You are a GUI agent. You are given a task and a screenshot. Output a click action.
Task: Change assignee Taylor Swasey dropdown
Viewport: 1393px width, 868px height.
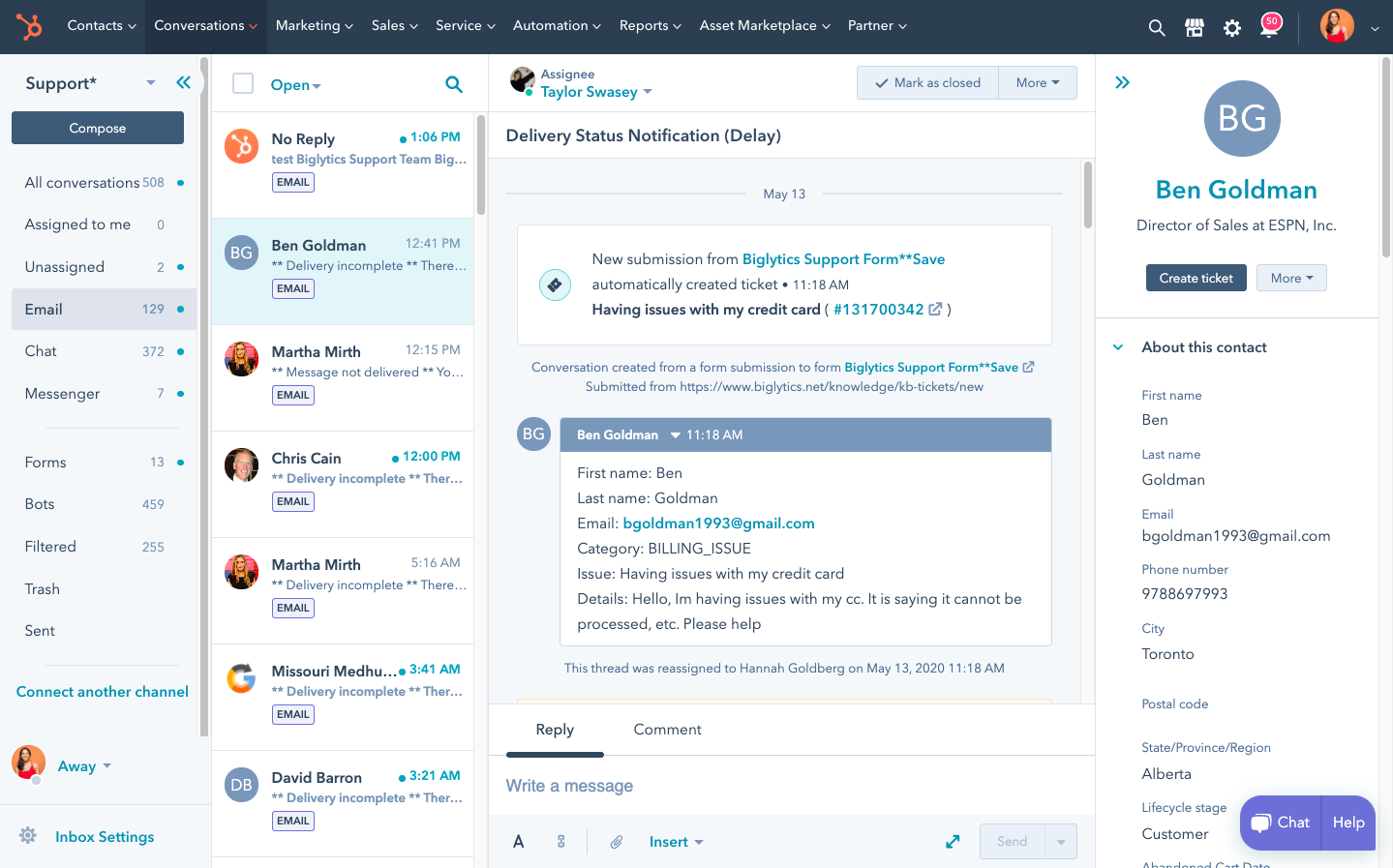pyautogui.click(x=595, y=92)
